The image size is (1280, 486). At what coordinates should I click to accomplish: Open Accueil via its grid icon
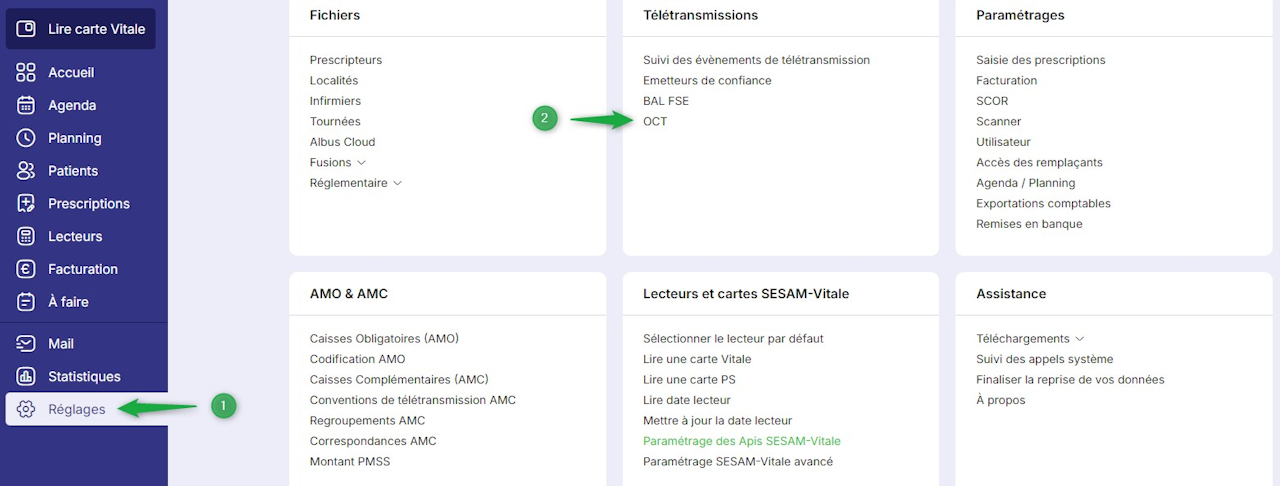(26, 73)
